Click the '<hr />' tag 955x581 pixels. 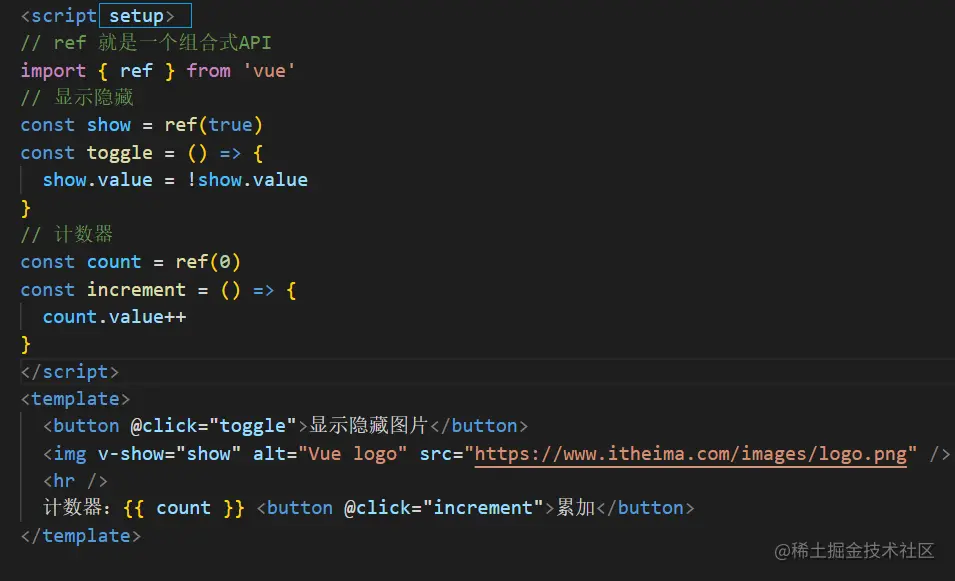pos(76,481)
